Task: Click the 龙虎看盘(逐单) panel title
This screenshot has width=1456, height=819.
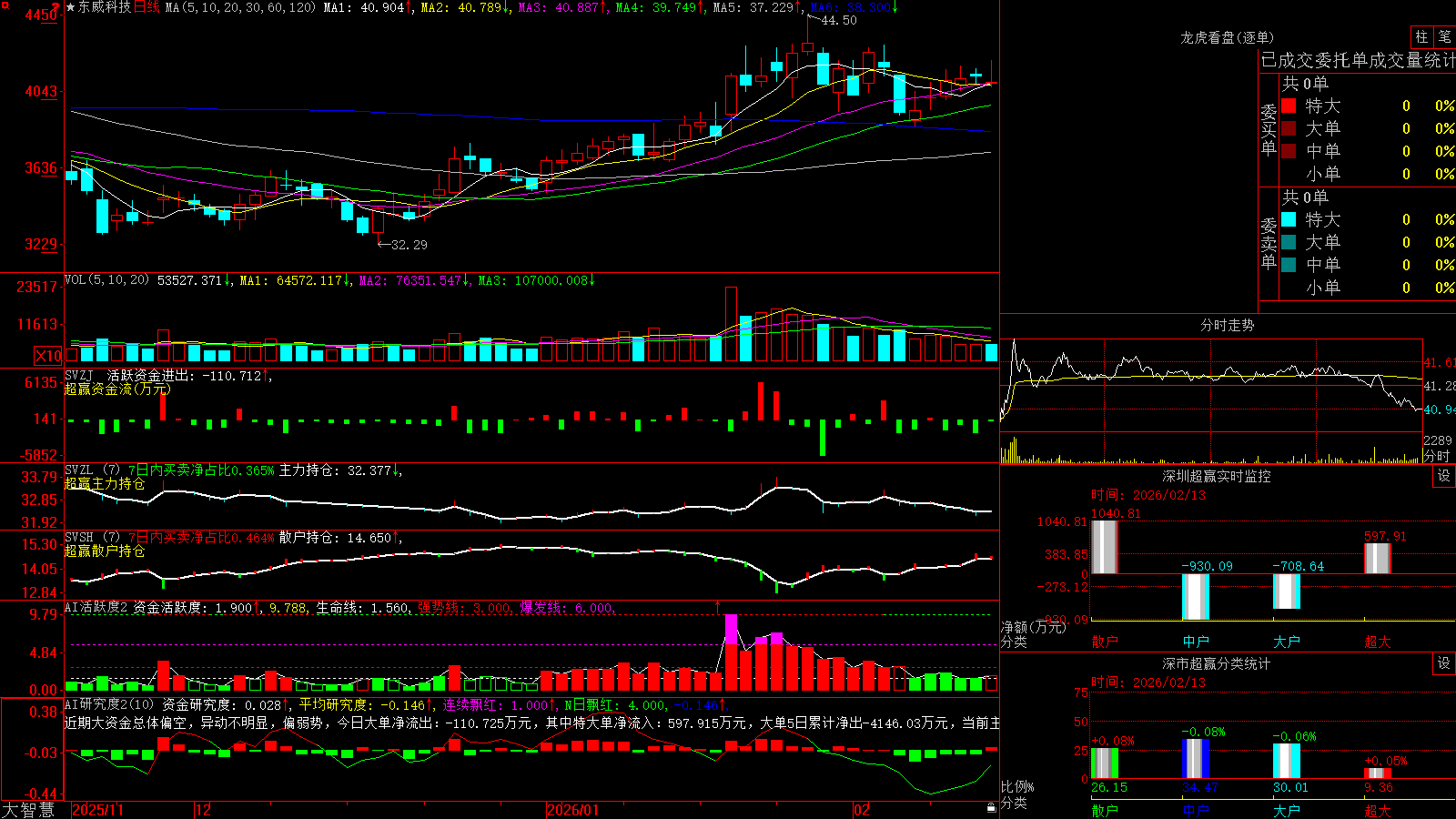Action: click(1227, 37)
